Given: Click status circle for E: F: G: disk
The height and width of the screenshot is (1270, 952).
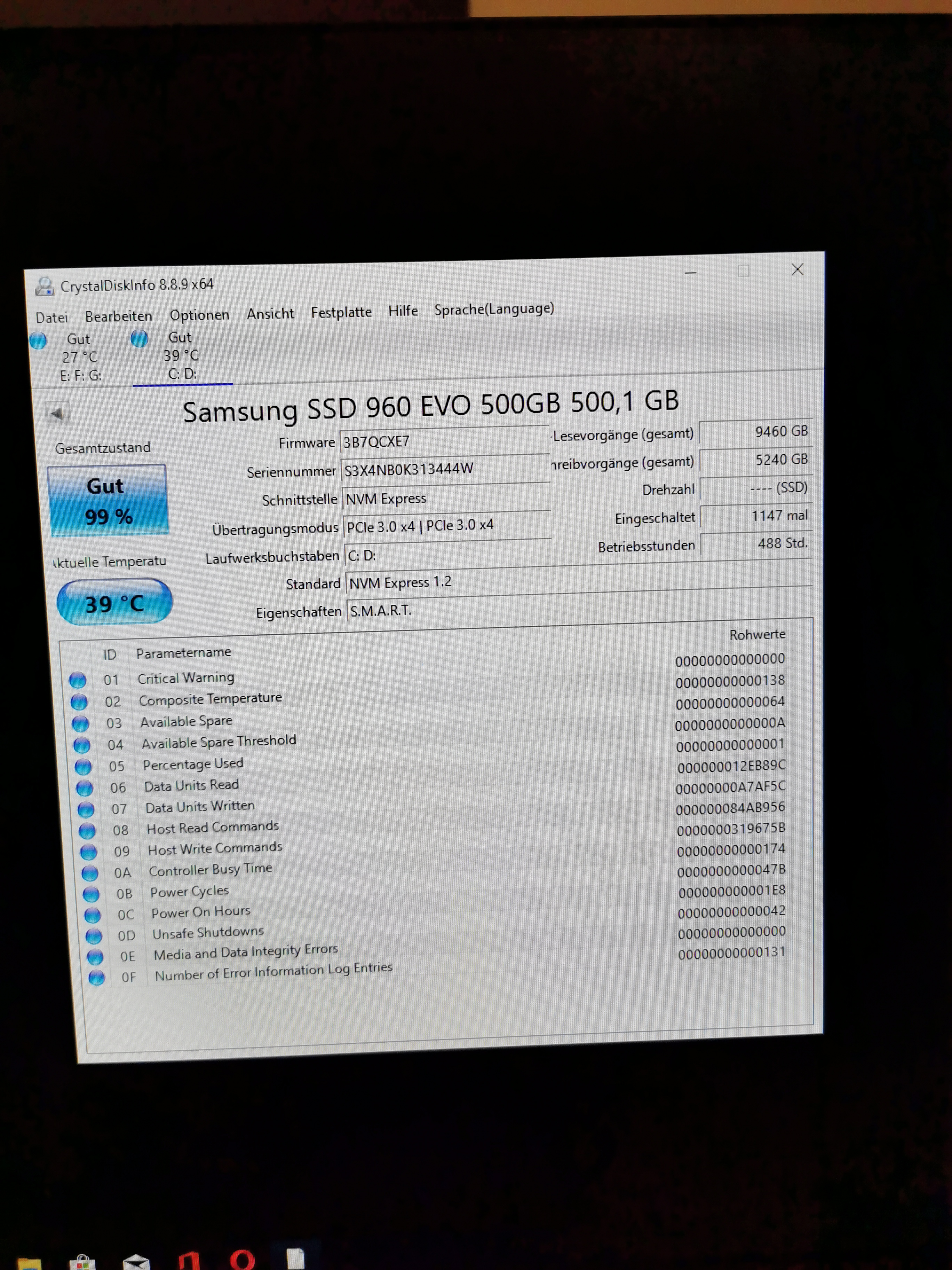Looking at the screenshot, I should point(38,341).
